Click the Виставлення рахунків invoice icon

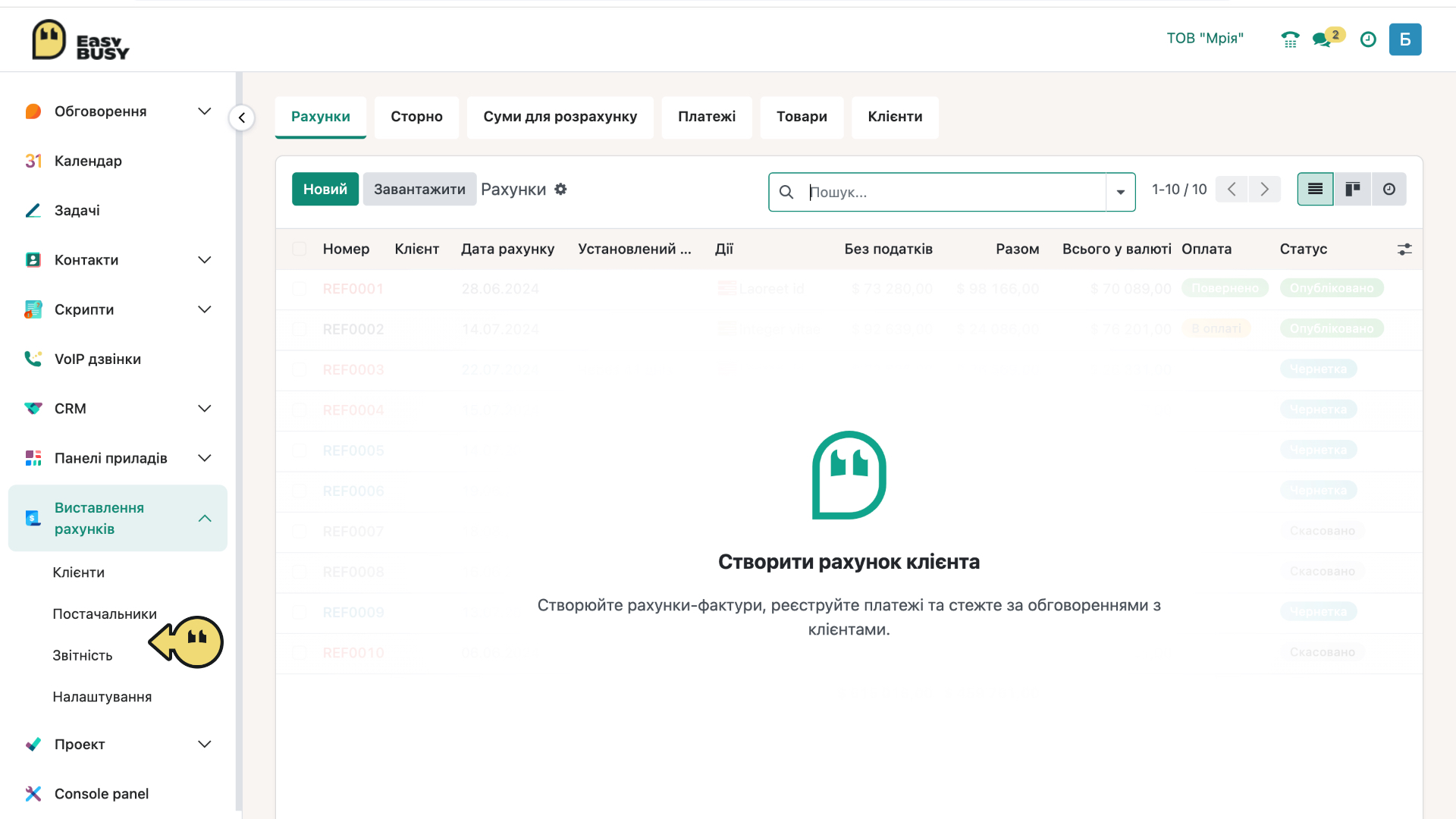[33, 518]
